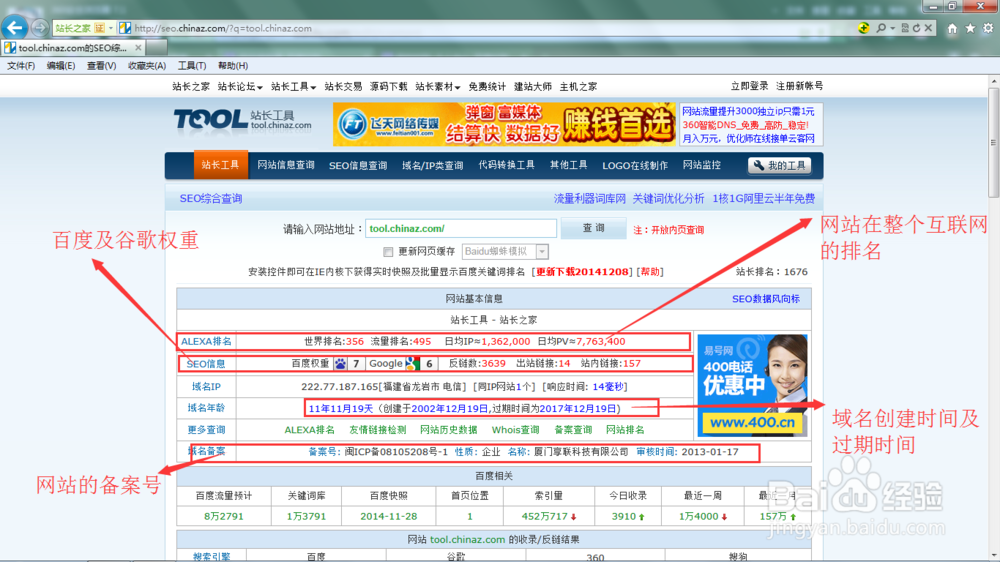The image size is (1000, 562).
Task: Open the 免费统计 top nav link
Action: point(487,87)
